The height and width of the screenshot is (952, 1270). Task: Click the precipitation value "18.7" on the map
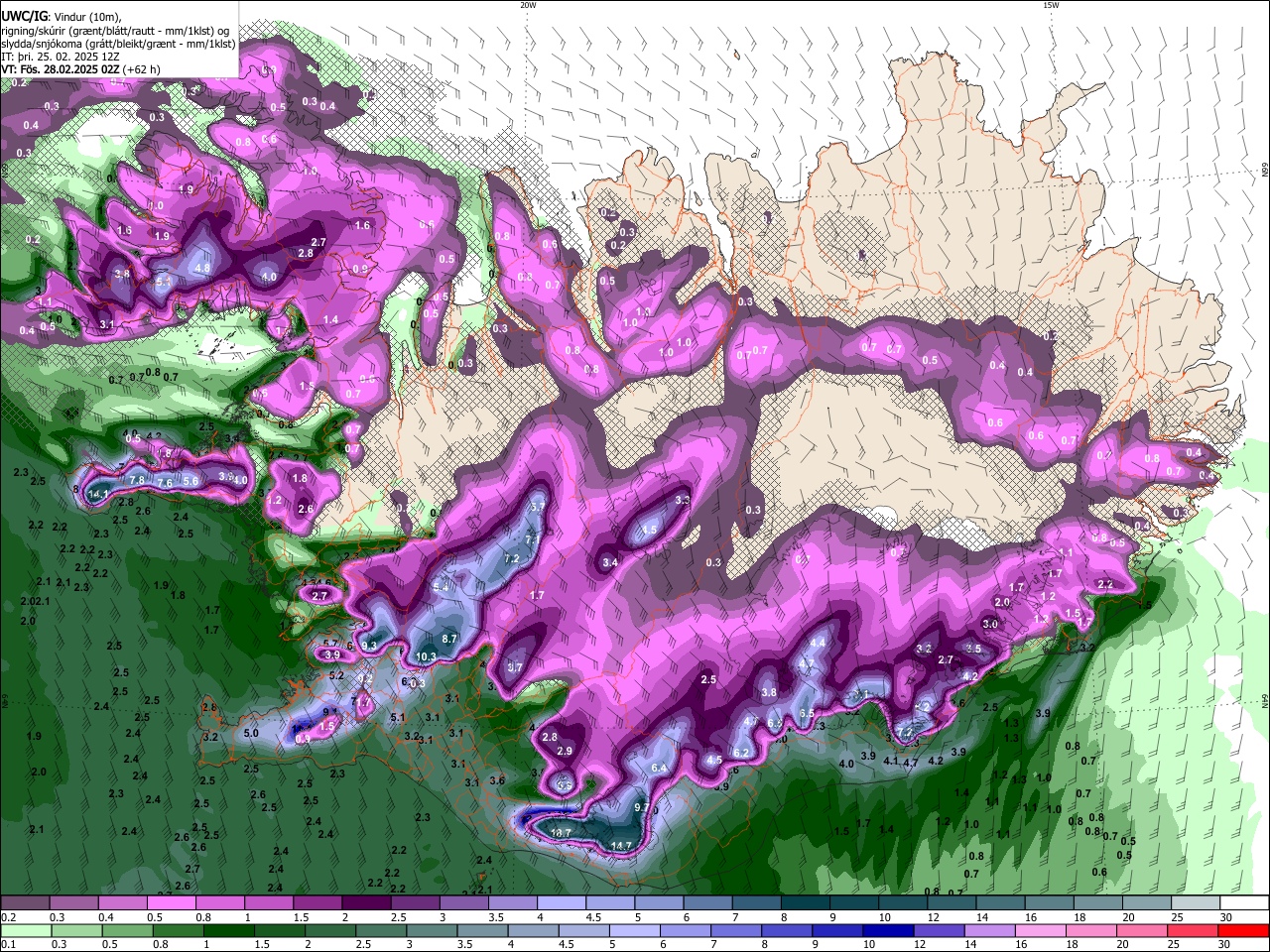562,833
